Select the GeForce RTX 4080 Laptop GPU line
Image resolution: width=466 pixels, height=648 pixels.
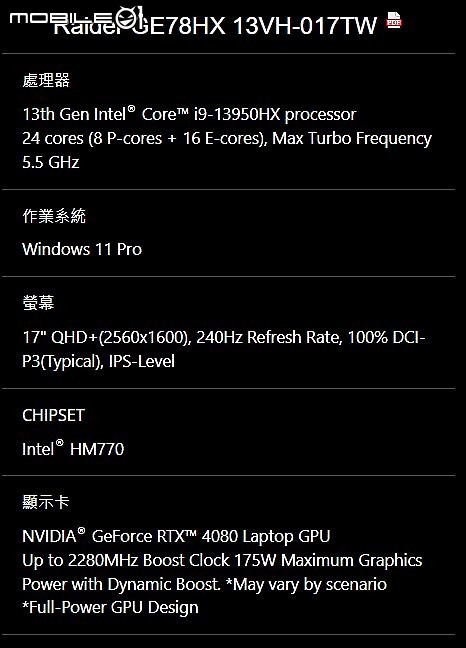click(176, 536)
